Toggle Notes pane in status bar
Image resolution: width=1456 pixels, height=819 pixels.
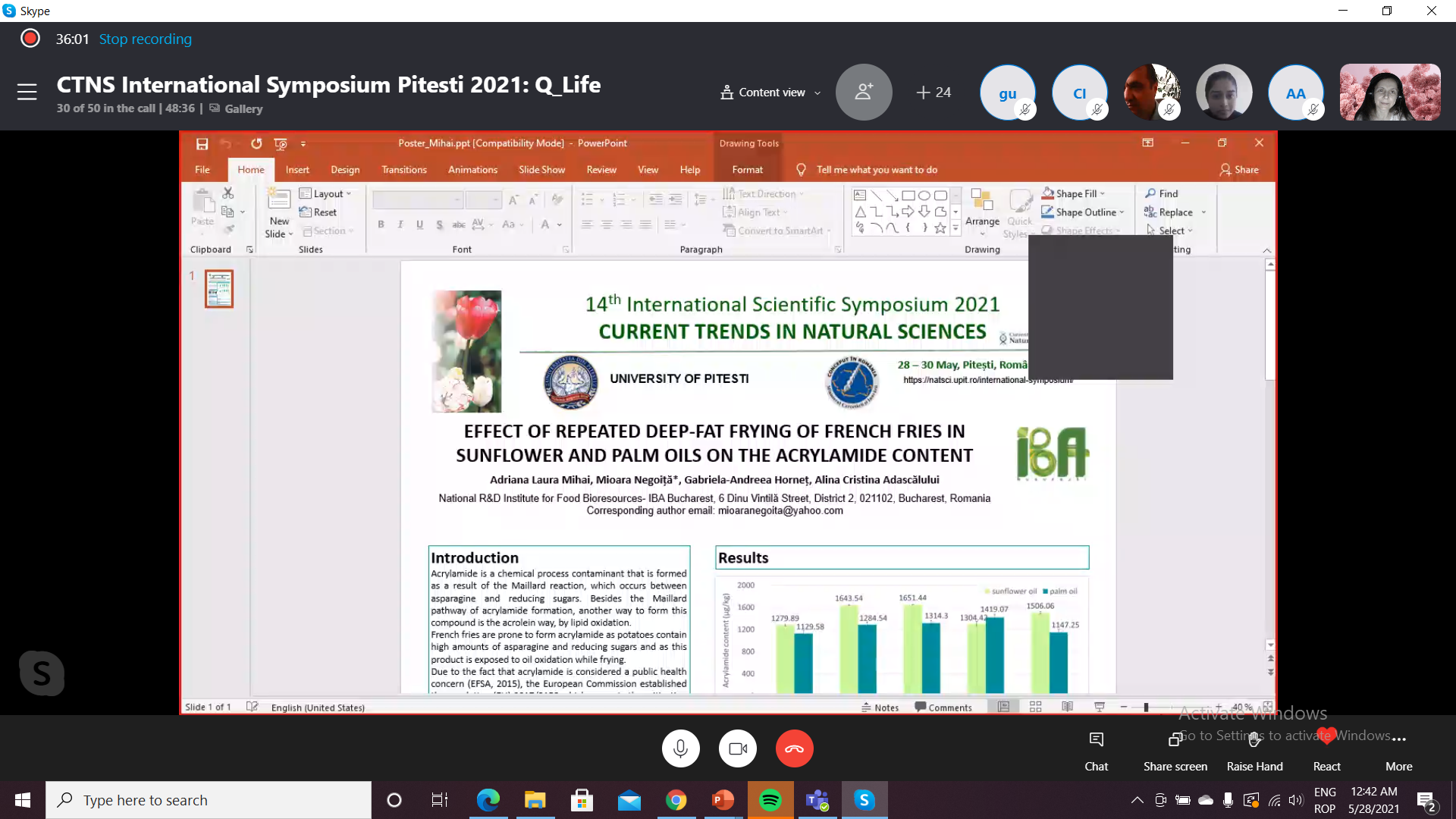point(880,708)
